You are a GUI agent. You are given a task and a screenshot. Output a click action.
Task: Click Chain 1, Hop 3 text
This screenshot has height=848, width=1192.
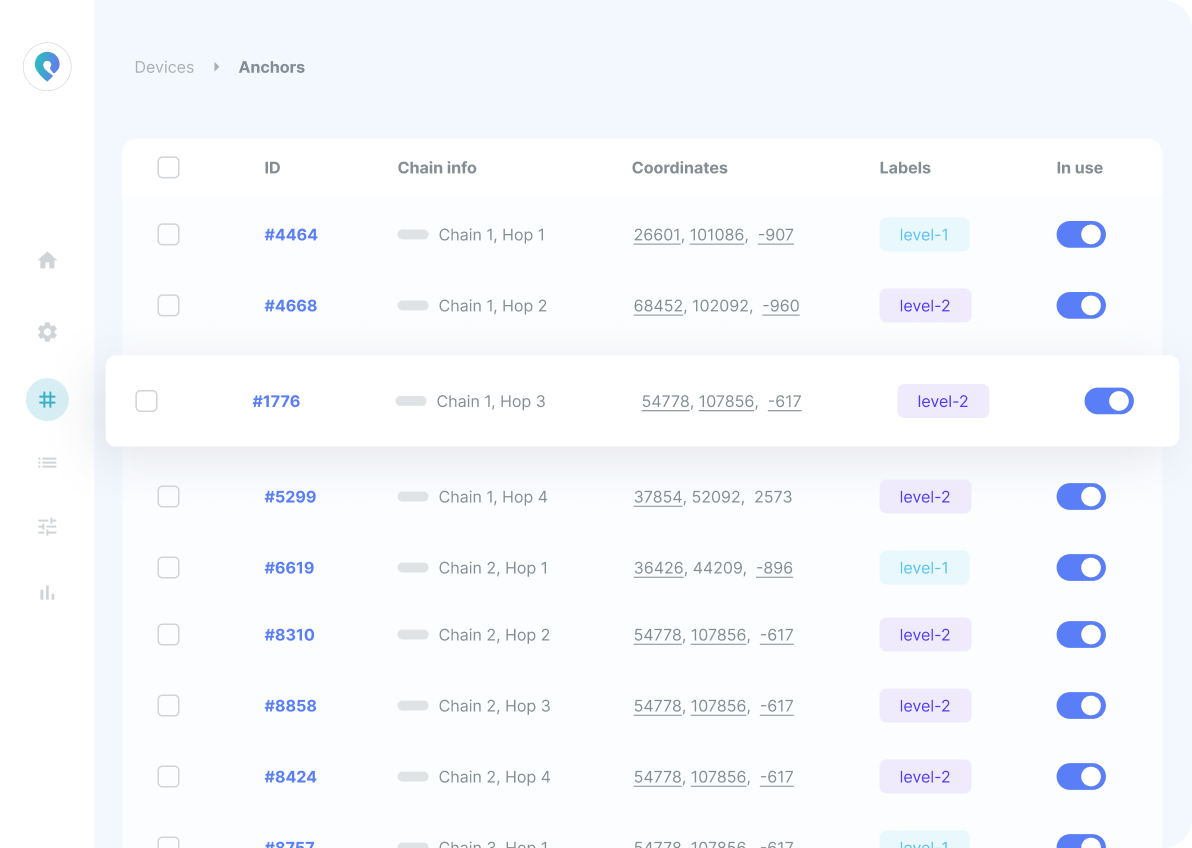click(x=491, y=401)
